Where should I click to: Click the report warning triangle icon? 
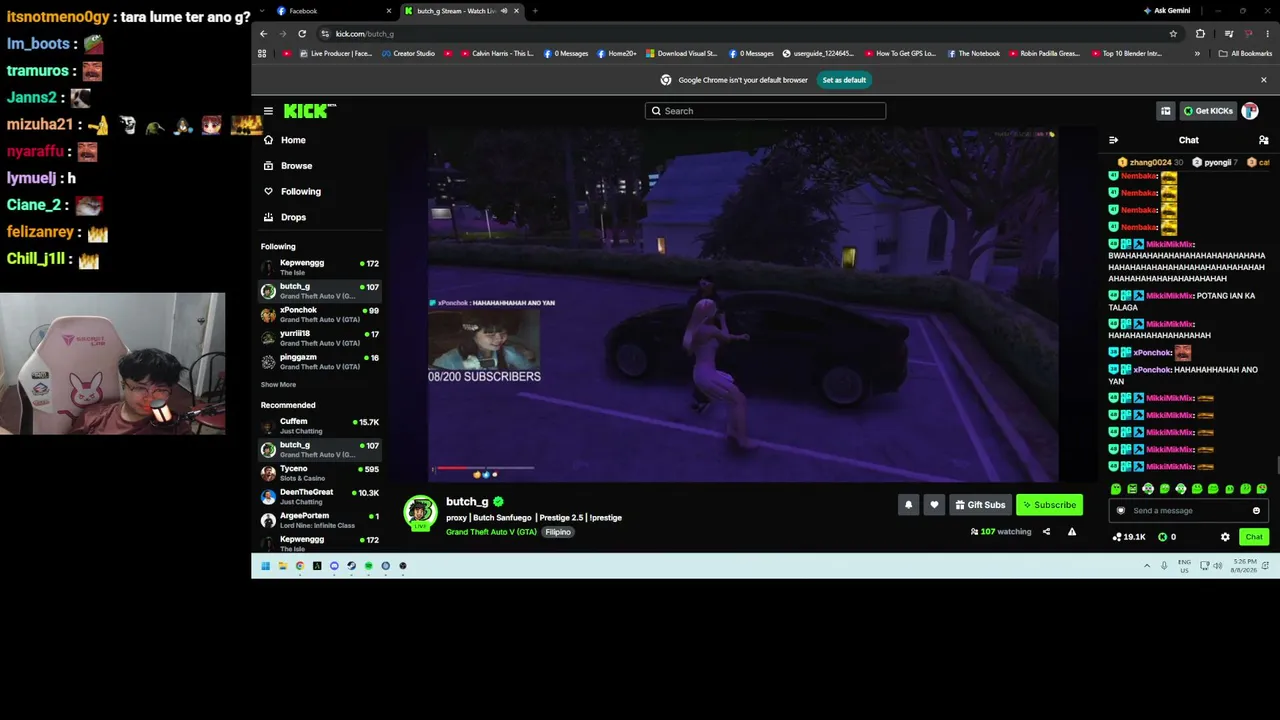point(1072,532)
